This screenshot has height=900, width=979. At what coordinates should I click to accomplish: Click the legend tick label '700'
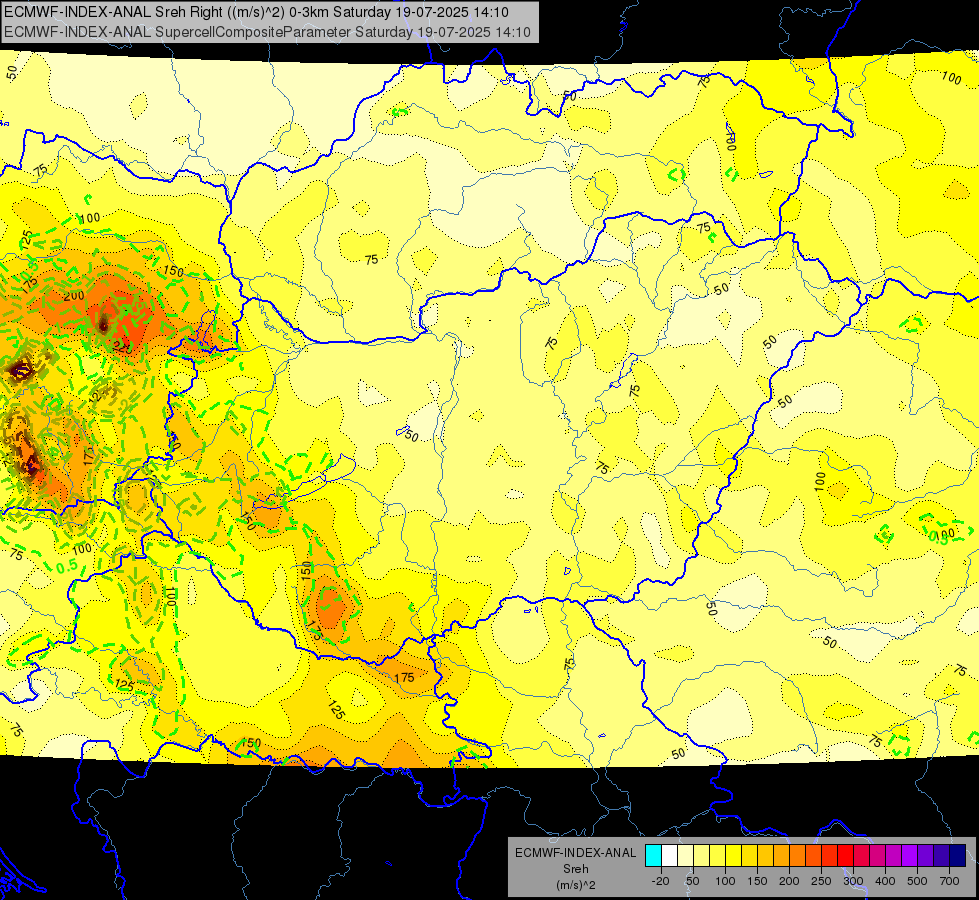click(x=949, y=881)
